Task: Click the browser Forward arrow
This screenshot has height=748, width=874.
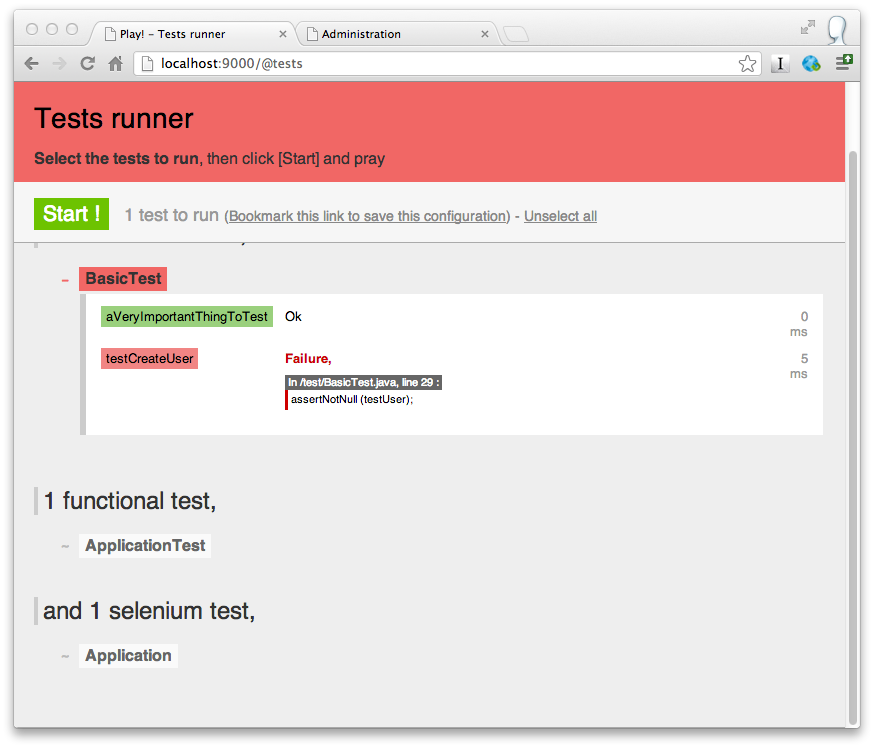Action: point(59,63)
